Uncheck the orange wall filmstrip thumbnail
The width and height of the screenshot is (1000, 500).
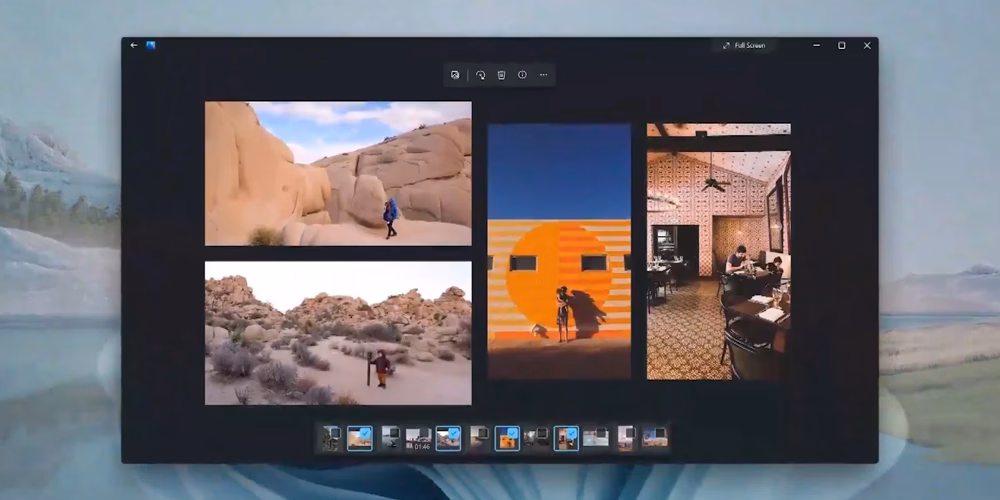(x=512, y=432)
